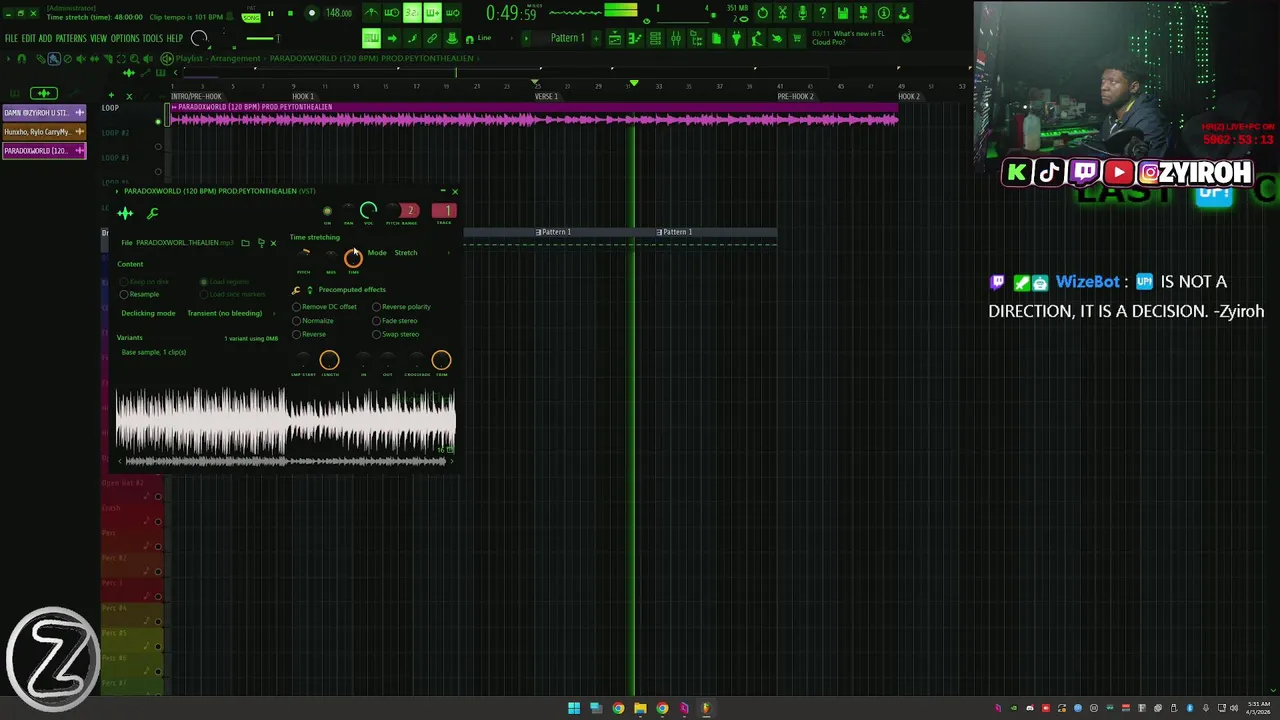Expand the Playlist Arrangement menu arrow
This screenshot has width=1280, height=720.
(x=8, y=59)
